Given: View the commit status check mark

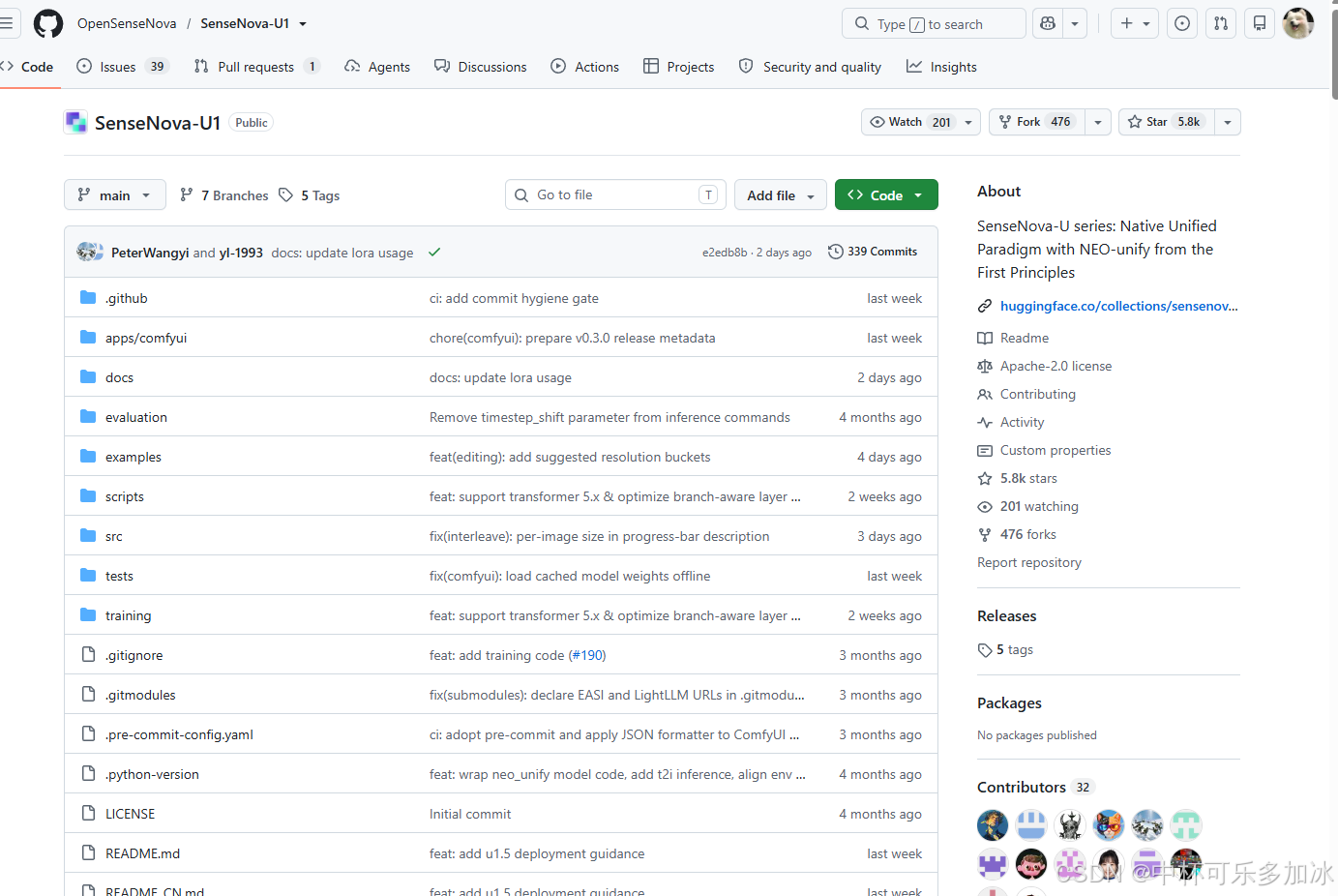Looking at the screenshot, I should click(x=434, y=253).
